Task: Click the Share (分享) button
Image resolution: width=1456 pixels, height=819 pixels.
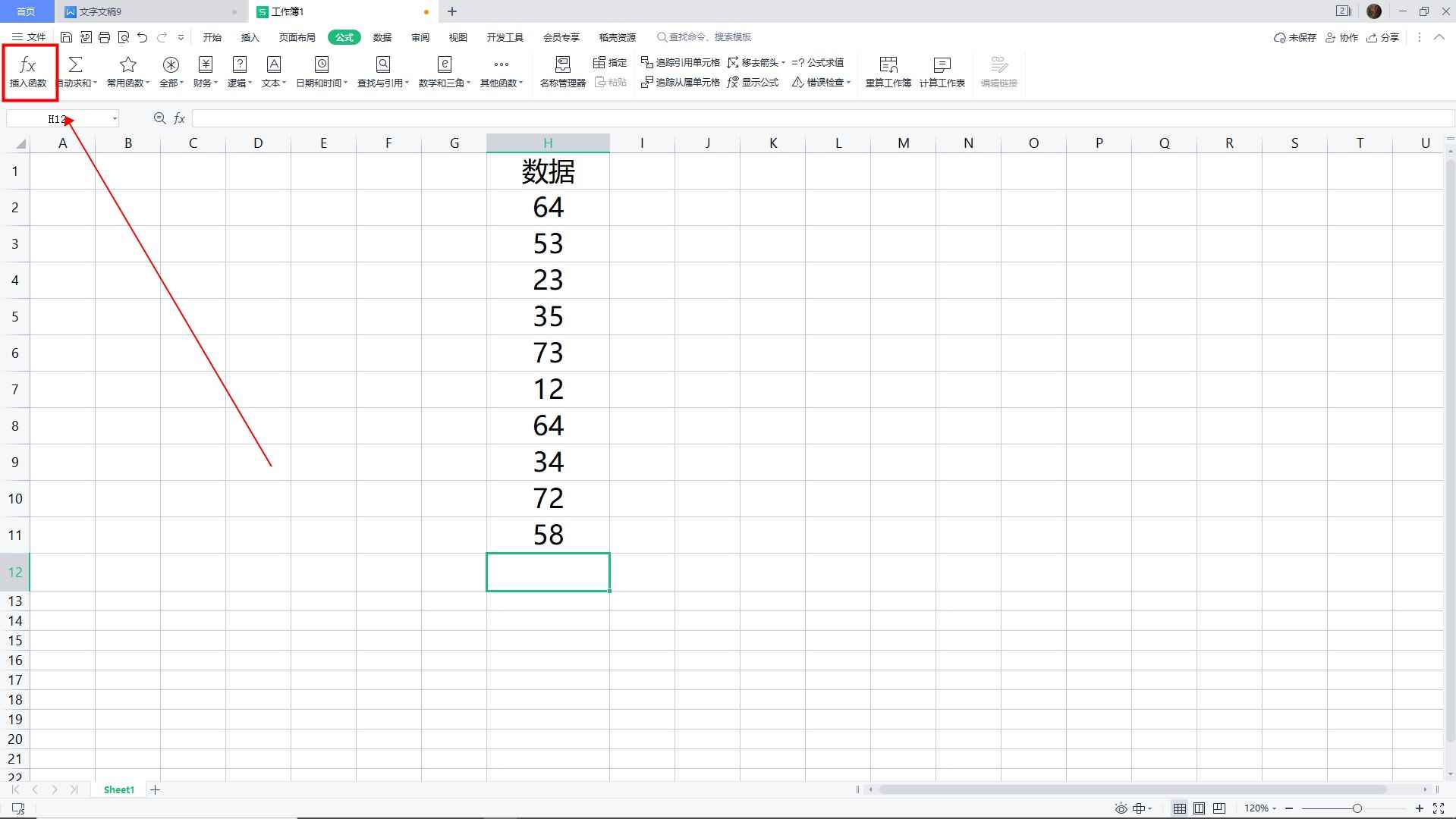Action: [x=1383, y=37]
